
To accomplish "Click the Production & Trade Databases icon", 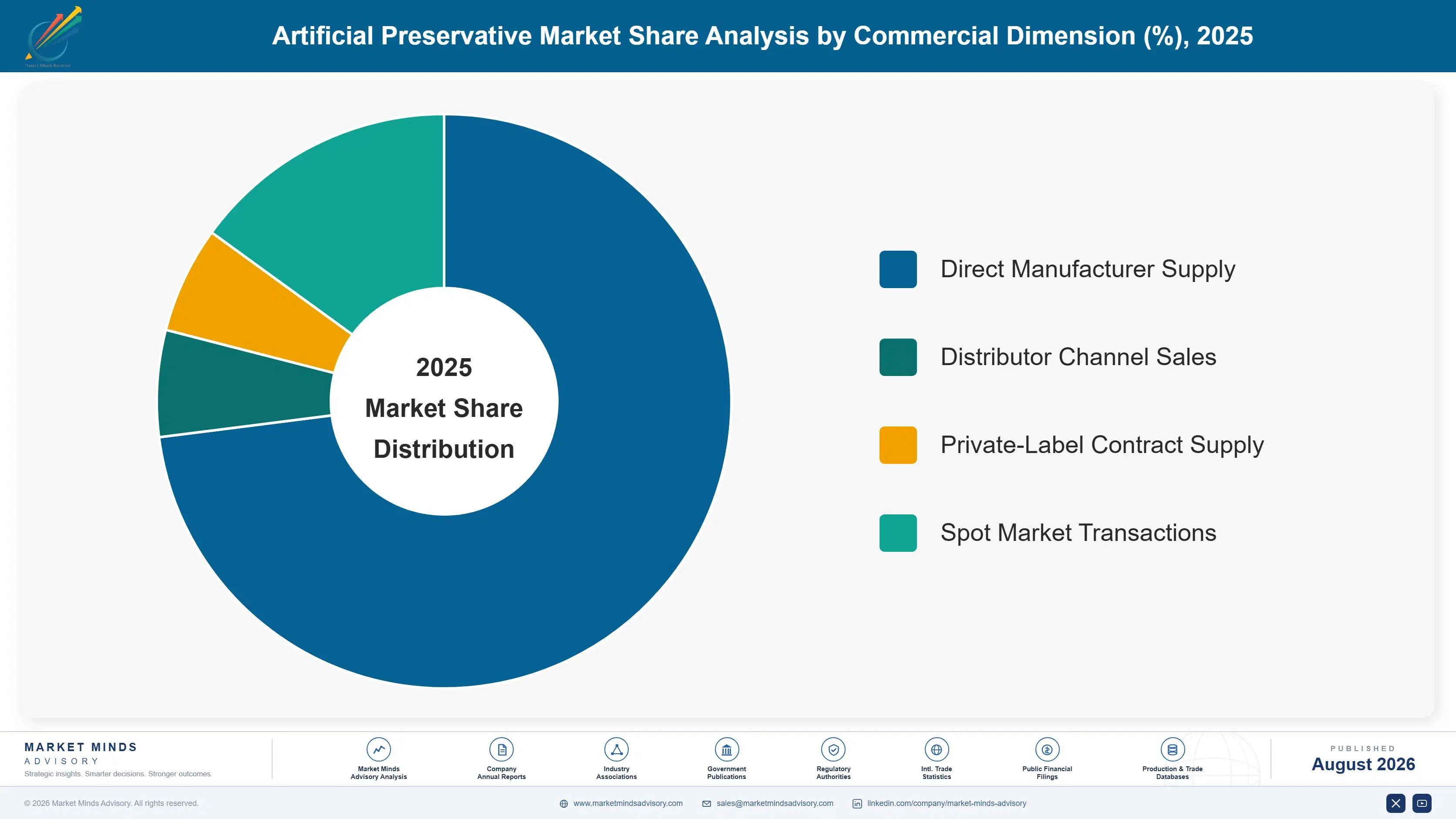I will [x=1172, y=749].
